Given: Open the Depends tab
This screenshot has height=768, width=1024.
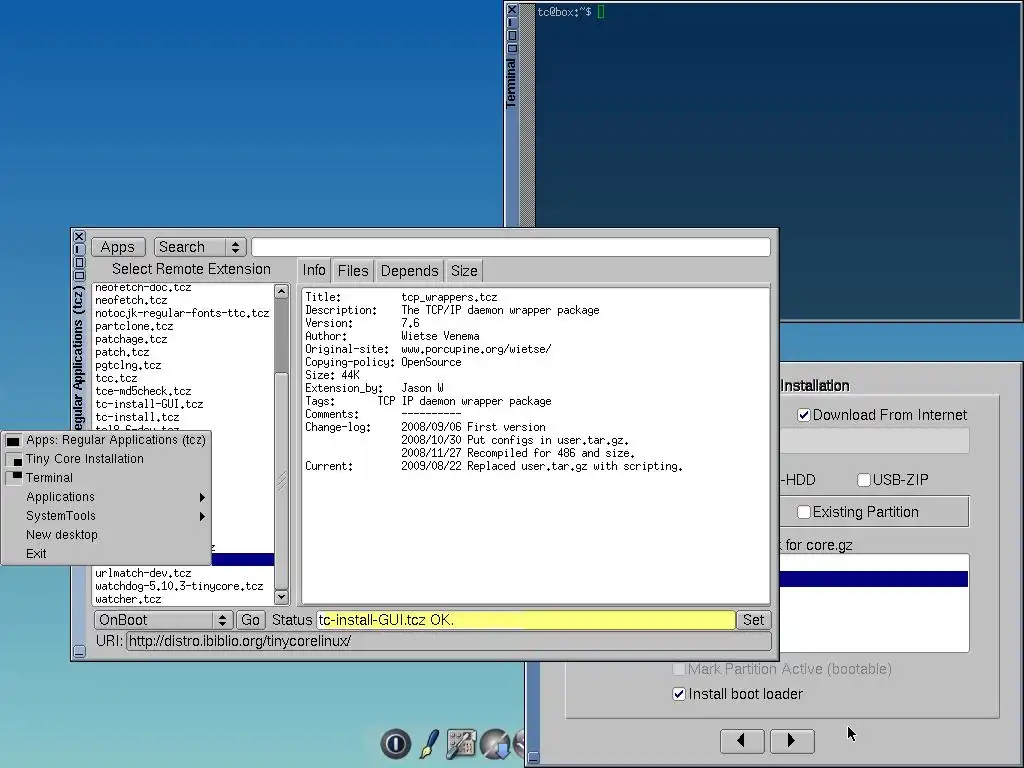Looking at the screenshot, I should pyautogui.click(x=409, y=271).
